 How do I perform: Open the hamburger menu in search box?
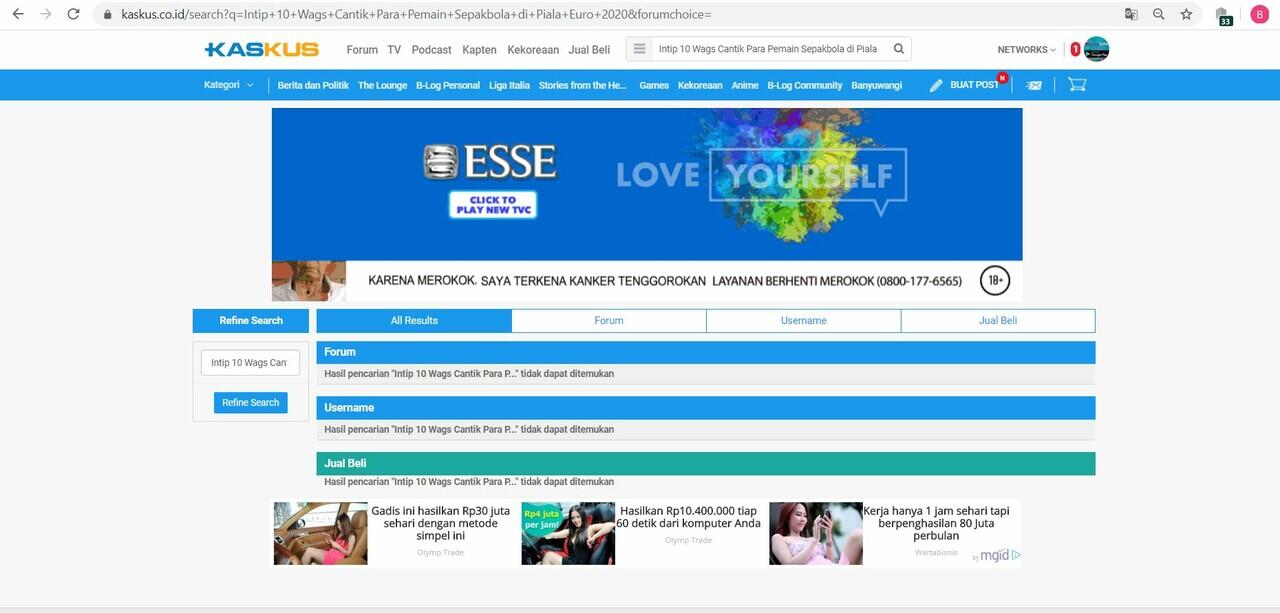tap(640, 49)
